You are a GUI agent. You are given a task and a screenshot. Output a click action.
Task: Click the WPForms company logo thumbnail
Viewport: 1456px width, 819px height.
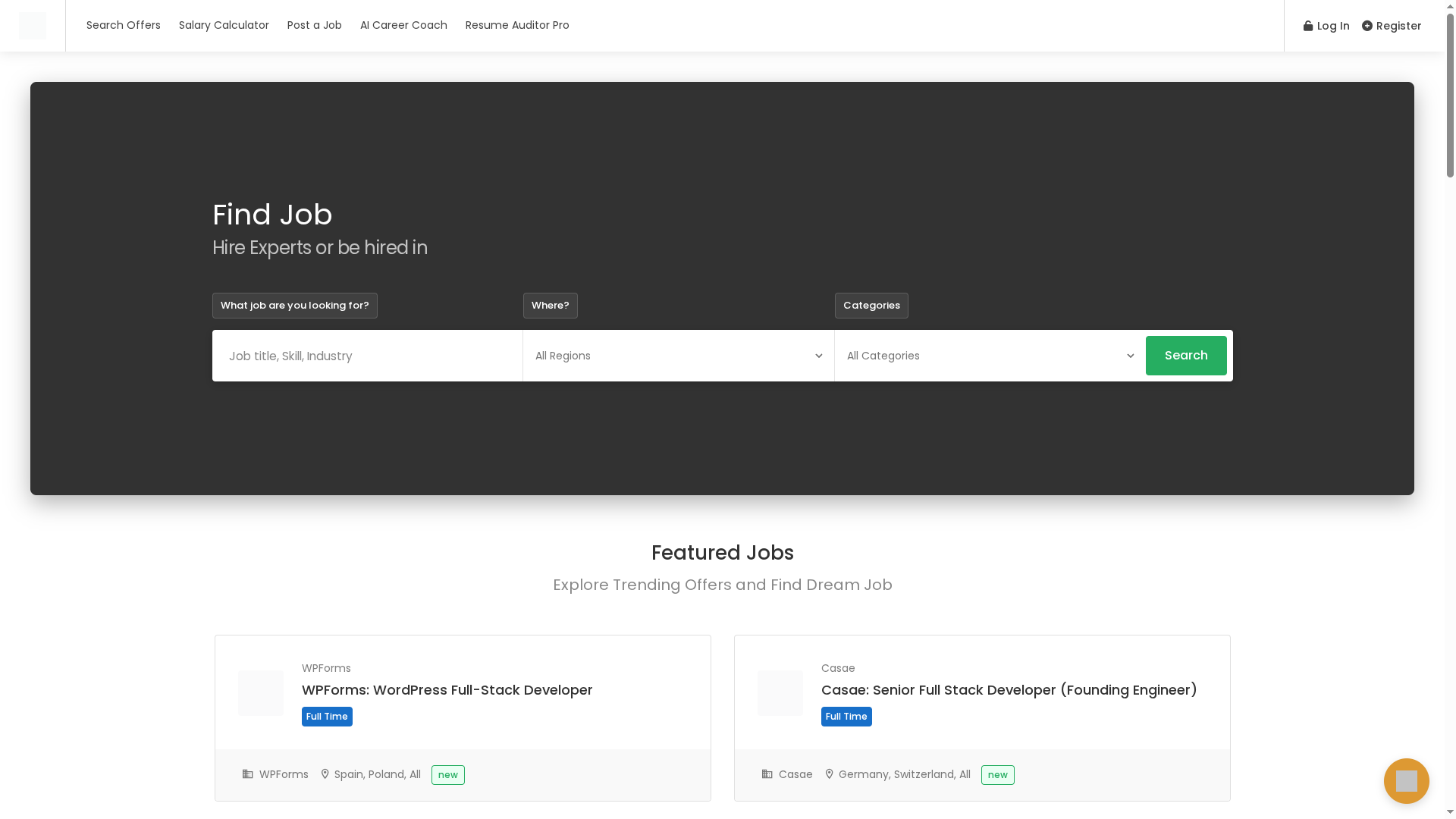(x=260, y=692)
